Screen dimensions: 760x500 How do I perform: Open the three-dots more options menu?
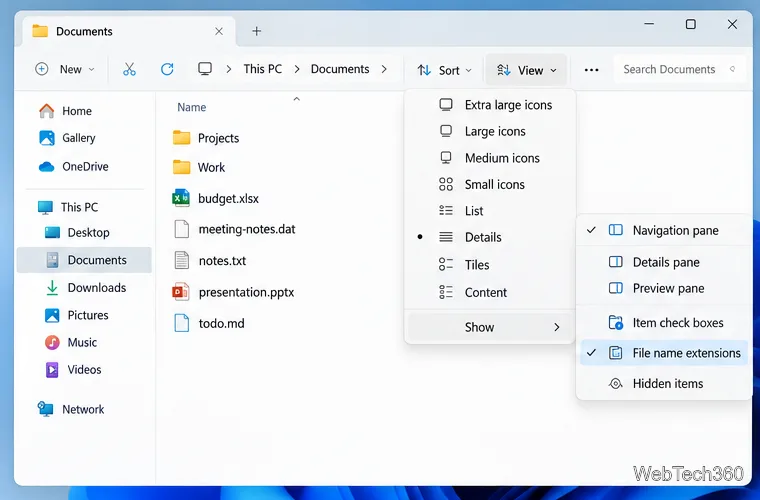[x=591, y=70]
